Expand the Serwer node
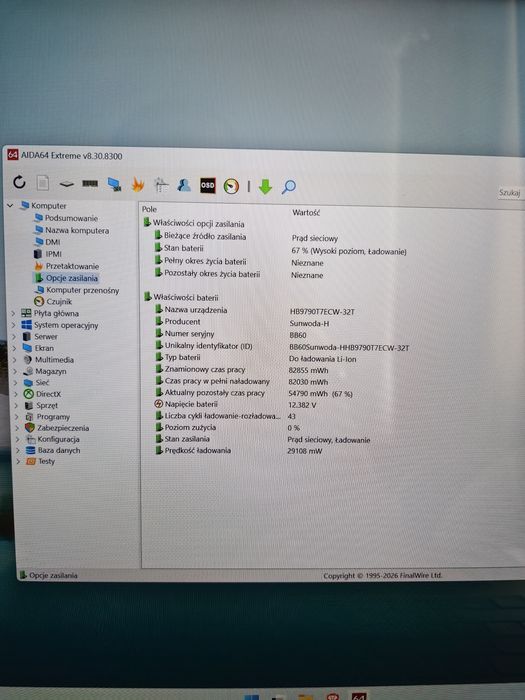Viewport: 525px width, 700px height. pyautogui.click(x=14, y=337)
